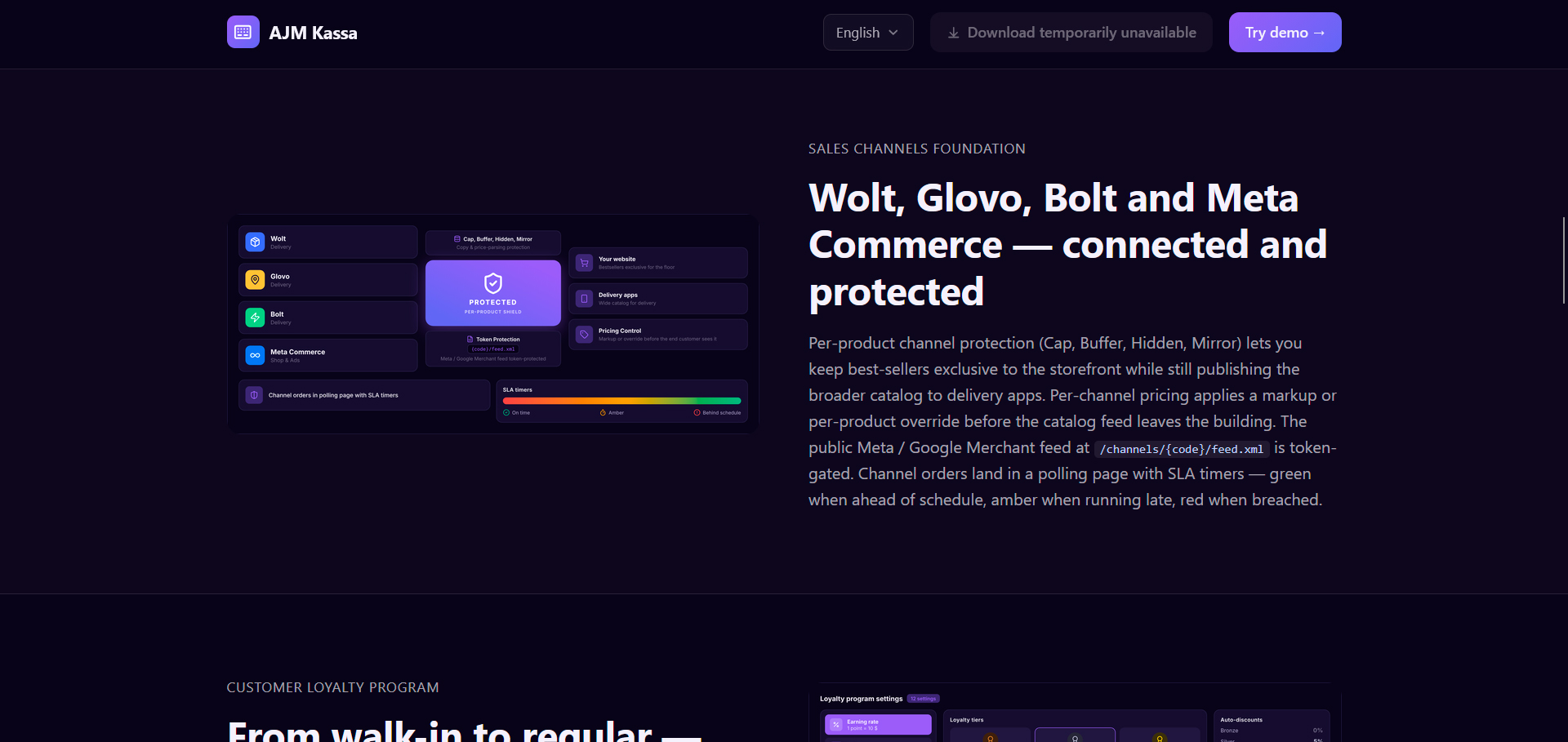Click the shield icon beside Channel orders text
This screenshot has width=1568, height=742.
[x=254, y=395]
